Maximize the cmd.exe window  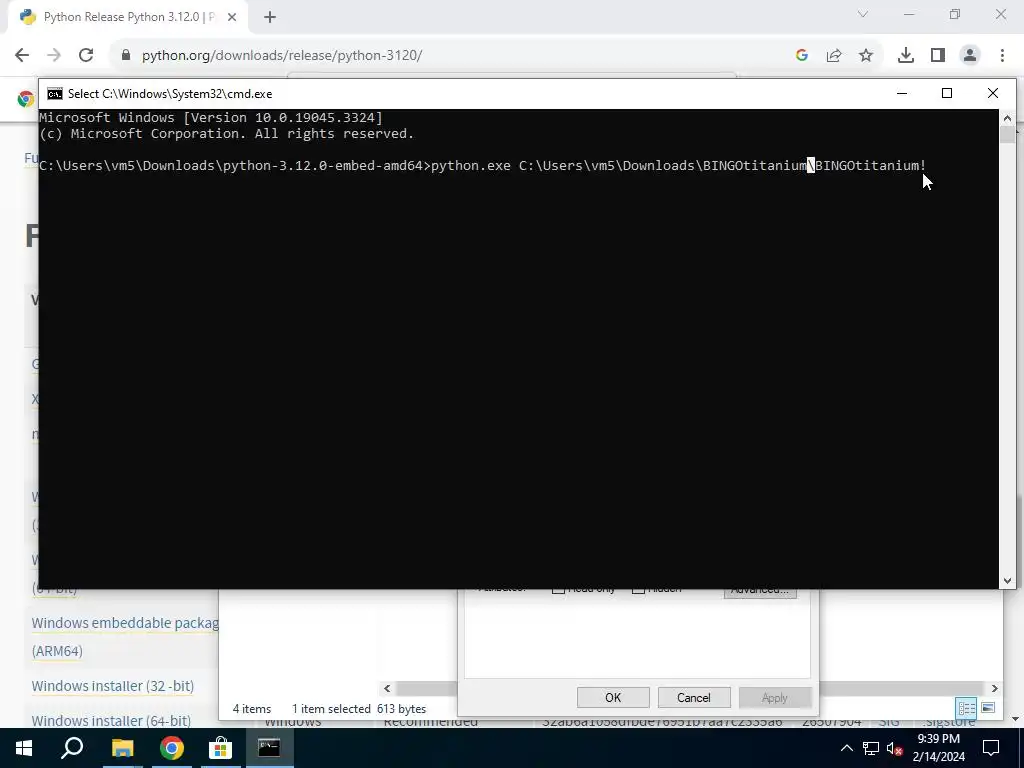point(947,93)
